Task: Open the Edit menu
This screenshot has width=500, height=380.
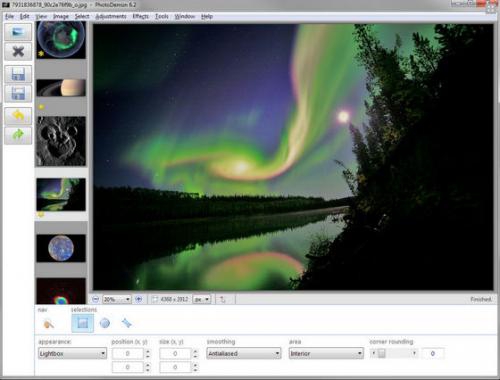Action: click(x=25, y=16)
